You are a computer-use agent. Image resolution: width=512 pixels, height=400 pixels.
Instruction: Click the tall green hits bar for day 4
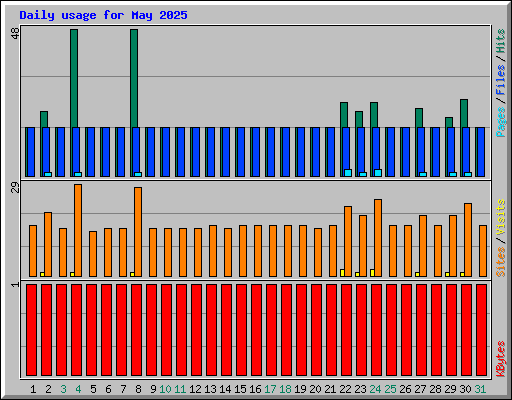pos(74,78)
